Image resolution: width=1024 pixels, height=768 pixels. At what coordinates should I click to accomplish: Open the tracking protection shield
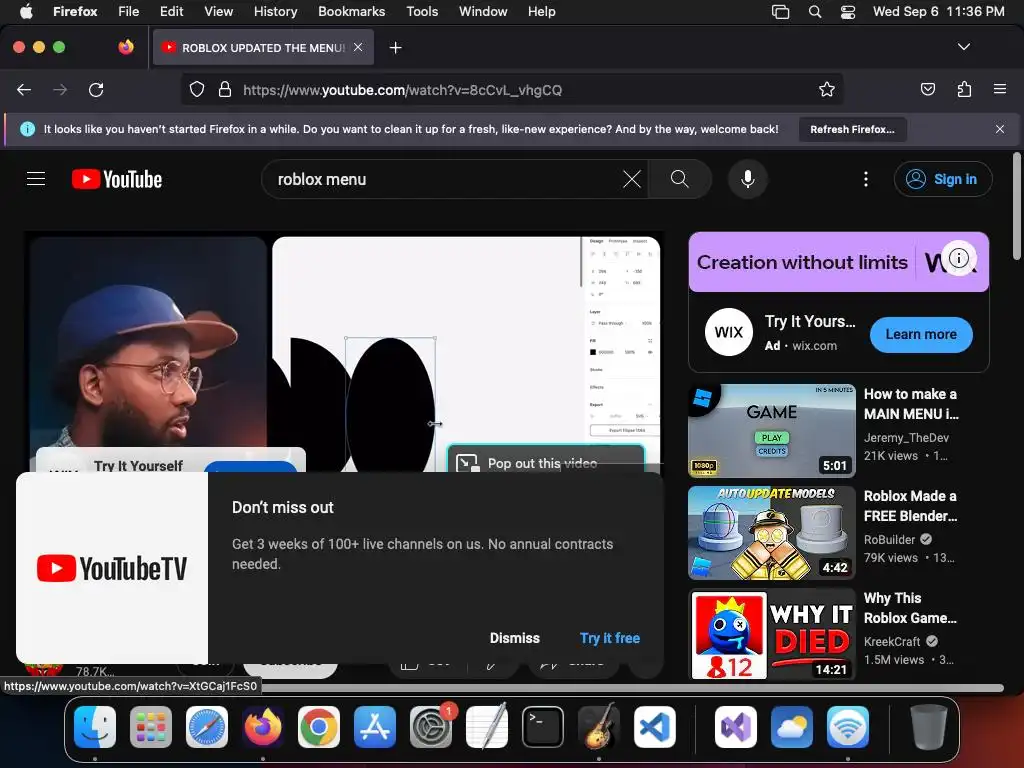click(x=197, y=89)
